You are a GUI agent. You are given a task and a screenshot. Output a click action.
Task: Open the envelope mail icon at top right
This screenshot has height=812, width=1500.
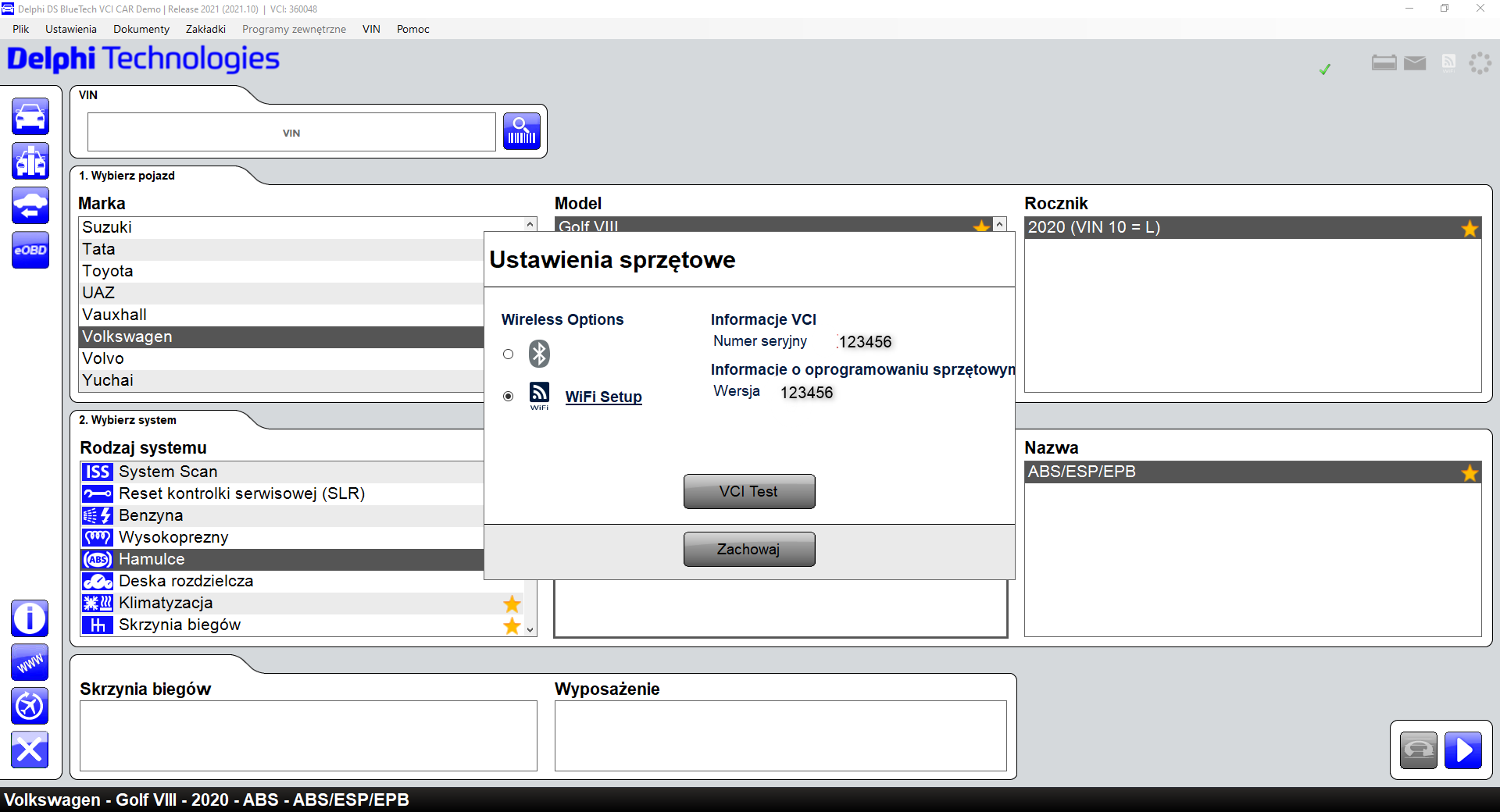point(1415,63)
